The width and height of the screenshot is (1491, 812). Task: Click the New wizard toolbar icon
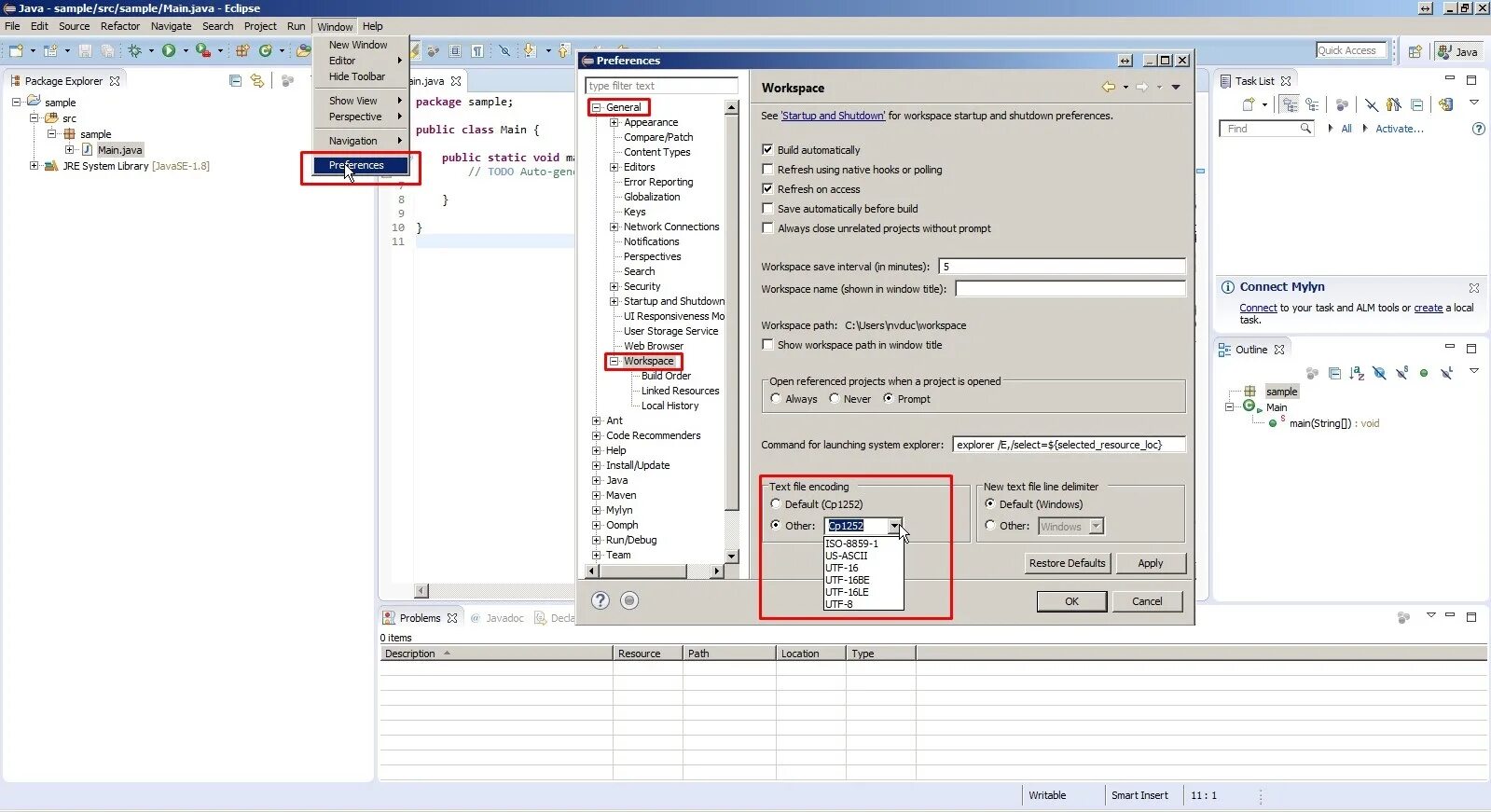[x=16, y=50]
